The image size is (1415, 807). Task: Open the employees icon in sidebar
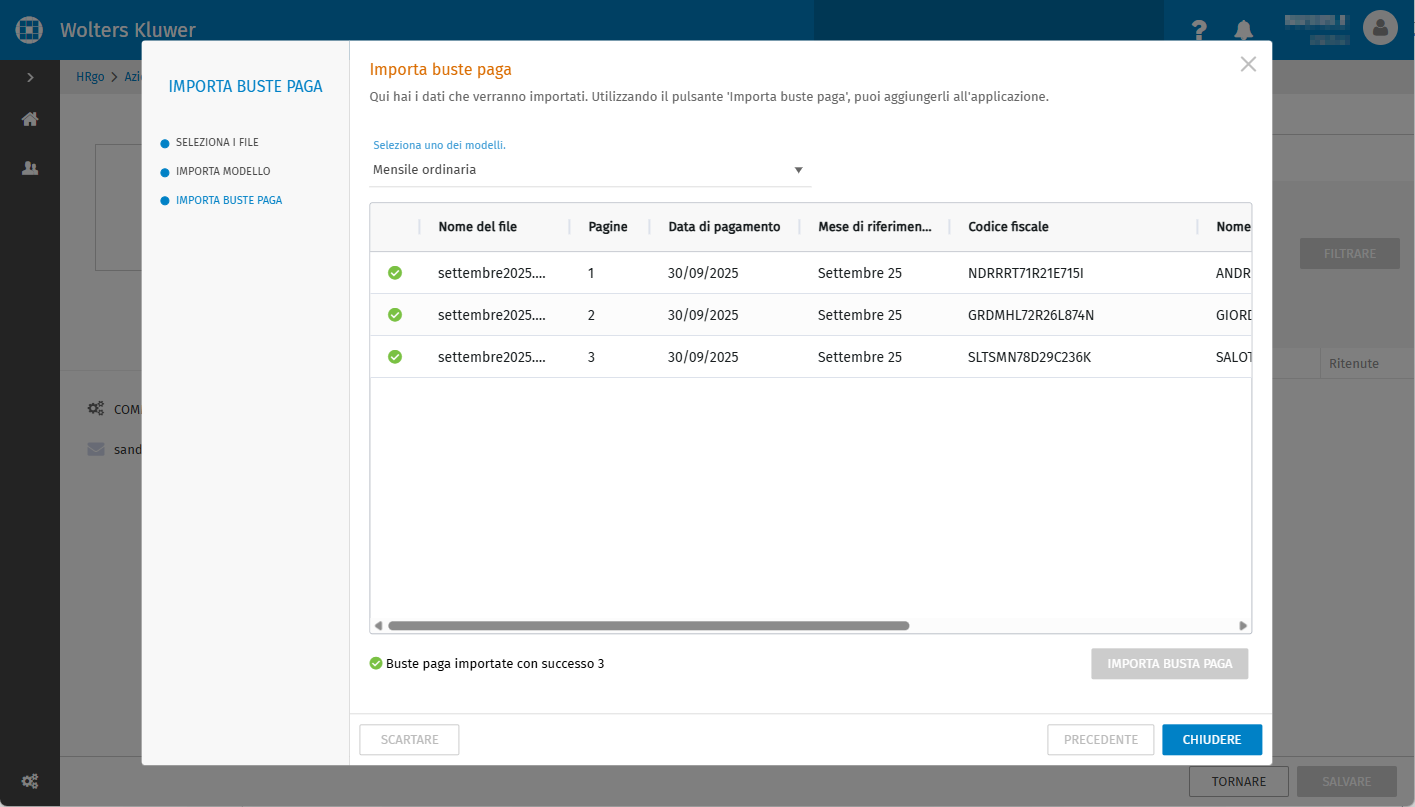pyautogui.click(x=30, y=168)
